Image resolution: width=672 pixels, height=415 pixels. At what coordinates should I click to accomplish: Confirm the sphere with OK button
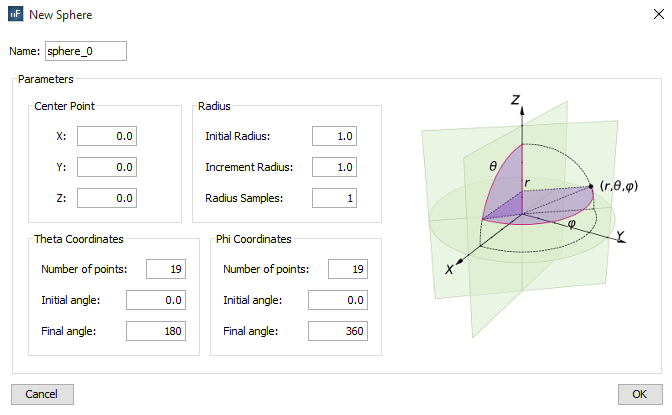(x=640, y=394)
